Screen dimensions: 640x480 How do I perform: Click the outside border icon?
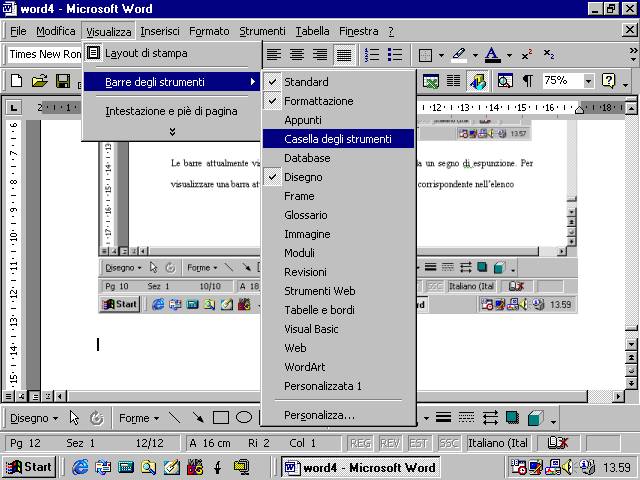426,55
